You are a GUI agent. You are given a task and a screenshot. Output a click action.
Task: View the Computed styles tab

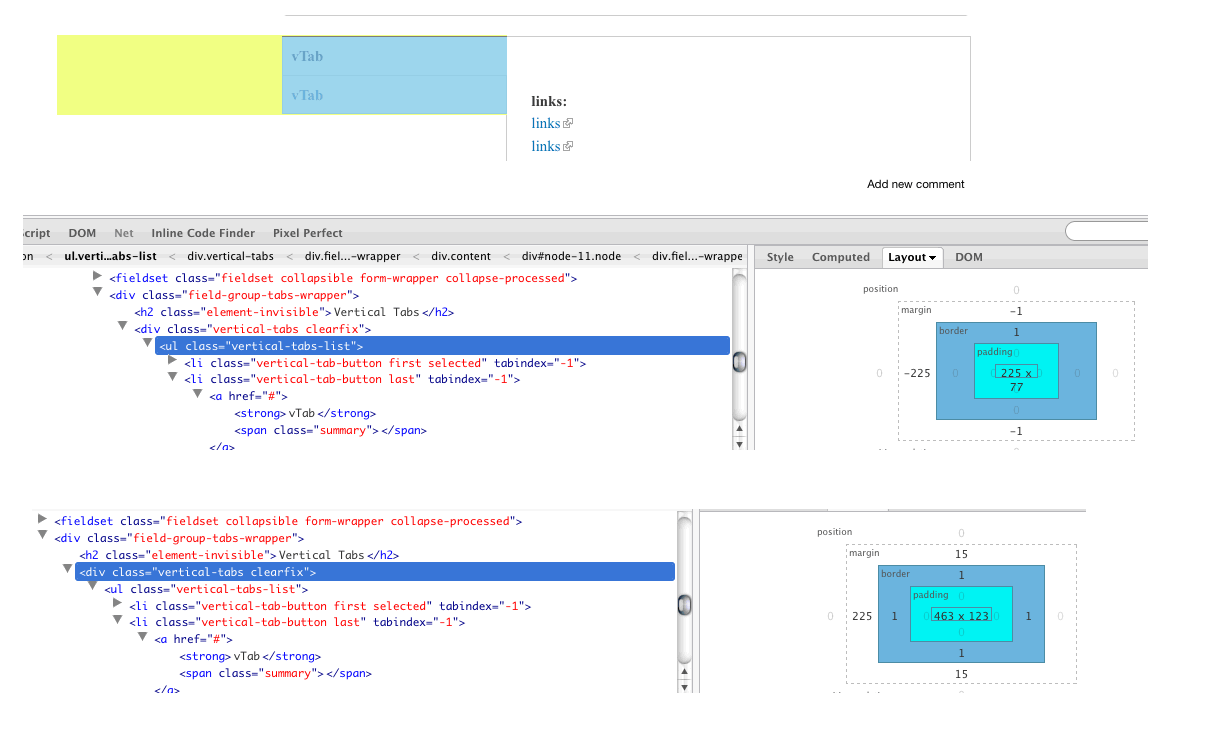[841, 257]
